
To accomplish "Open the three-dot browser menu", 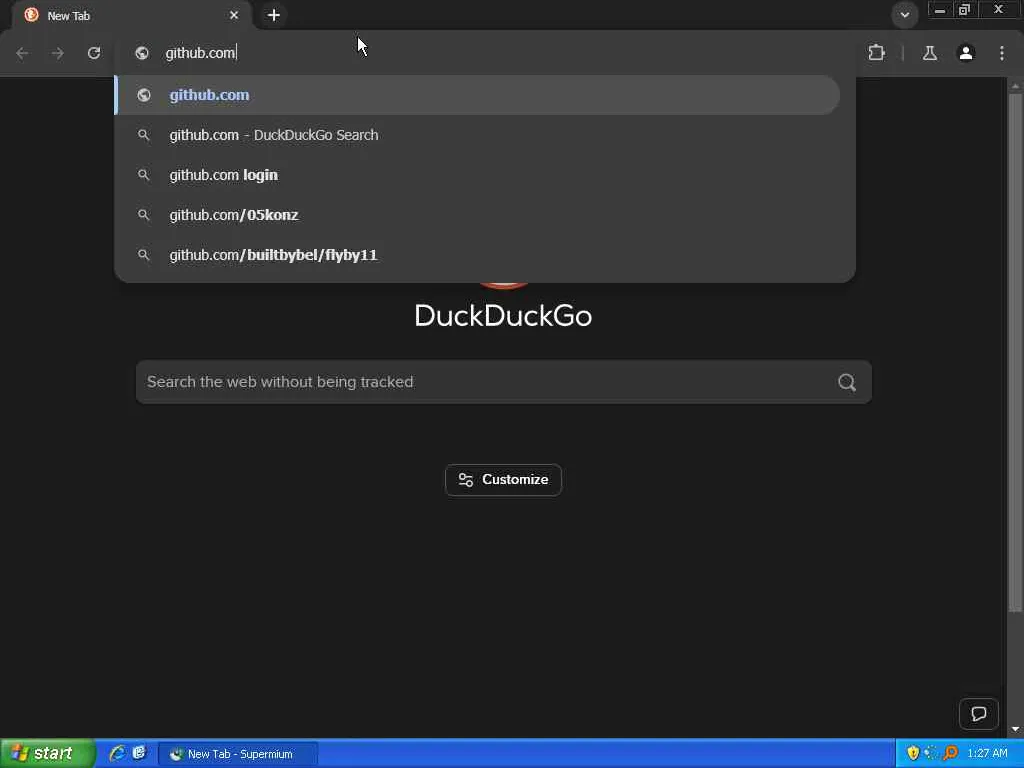I will point(1002,53).
